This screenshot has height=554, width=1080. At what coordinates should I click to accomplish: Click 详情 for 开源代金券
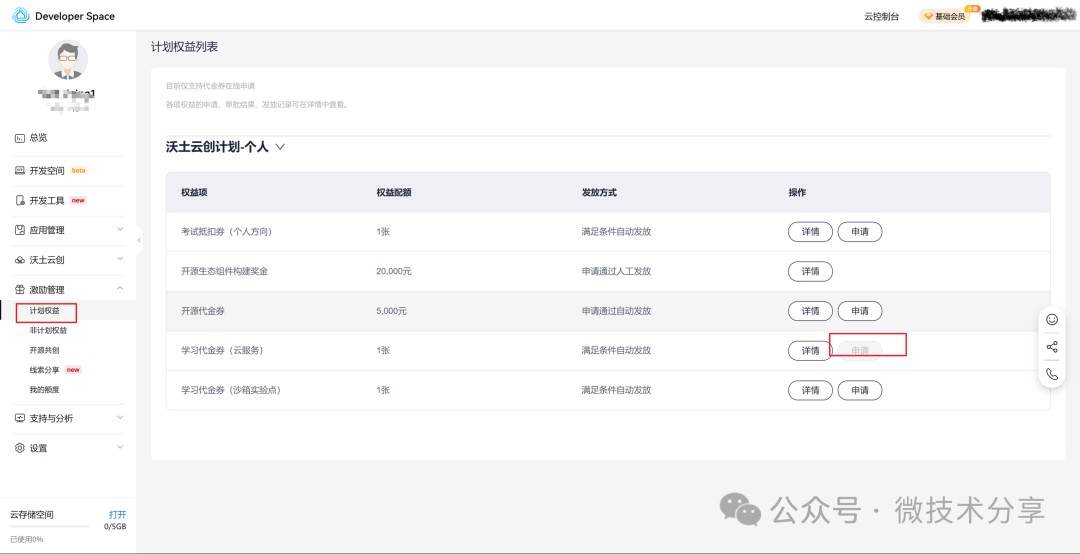tap(811, 311)
